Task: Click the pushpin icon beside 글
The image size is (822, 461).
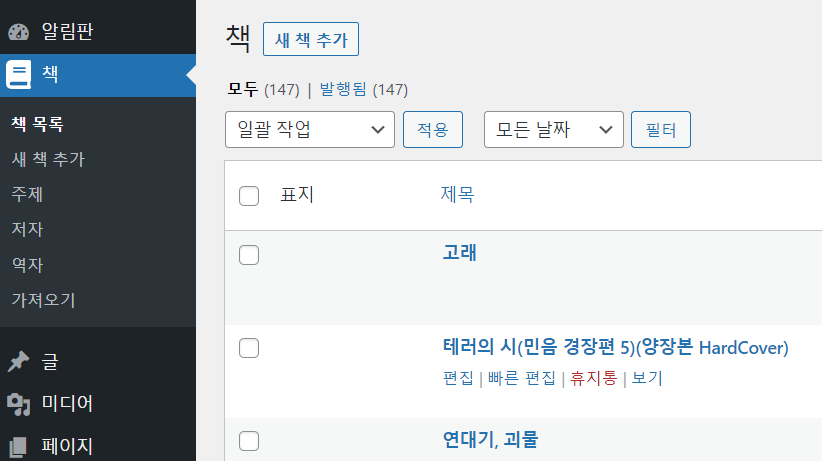Action: [x=19, y=361]
